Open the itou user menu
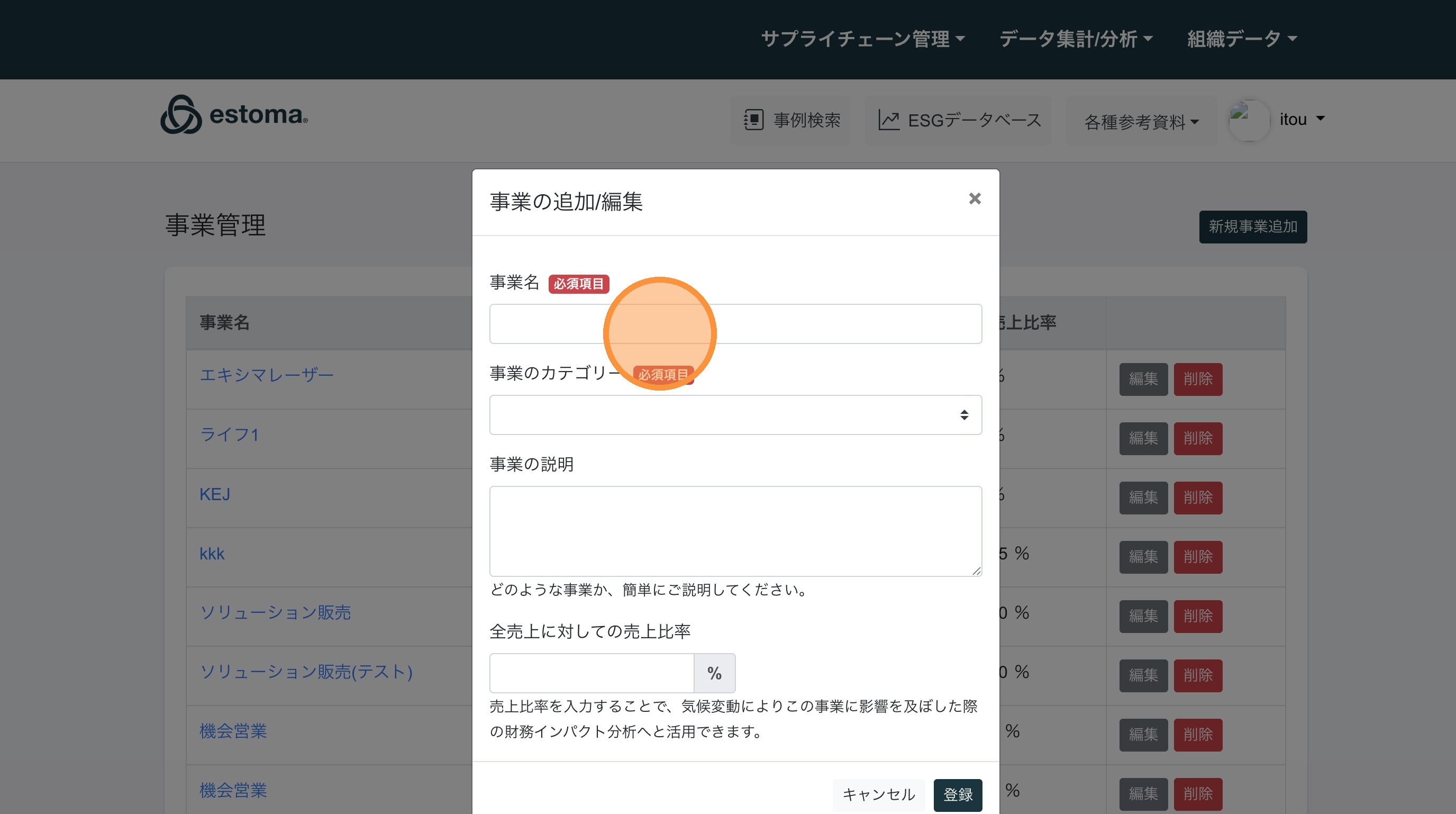1456x814 pixels. pyautogui.click(x=1302, y=119)
